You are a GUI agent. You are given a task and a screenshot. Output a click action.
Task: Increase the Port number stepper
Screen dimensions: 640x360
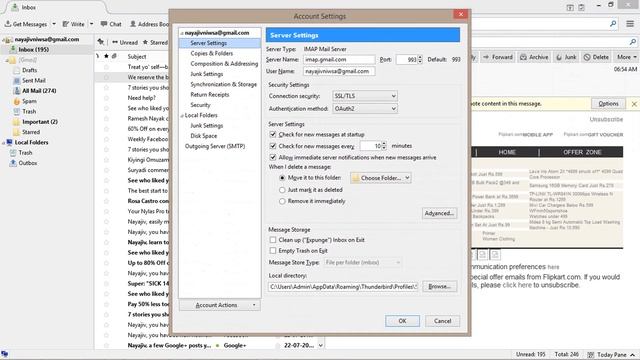tap(420, 58)
